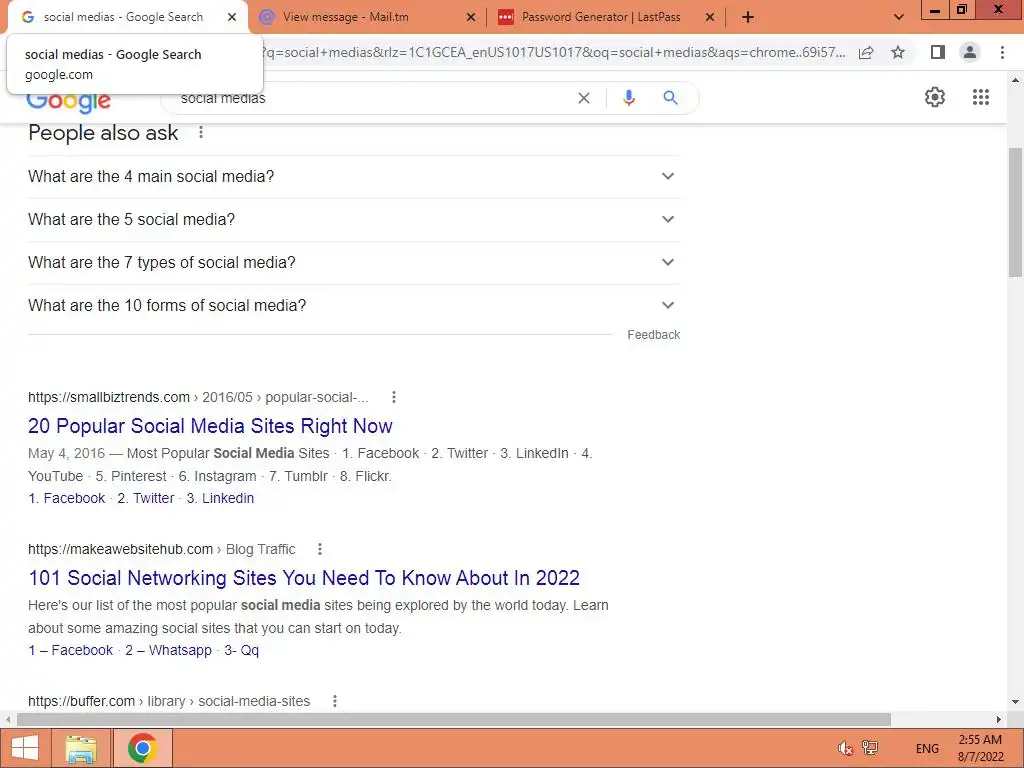Expand 'What are the 7 types of social media?'
The image size is (1024, 768).
tap(354, 263)
